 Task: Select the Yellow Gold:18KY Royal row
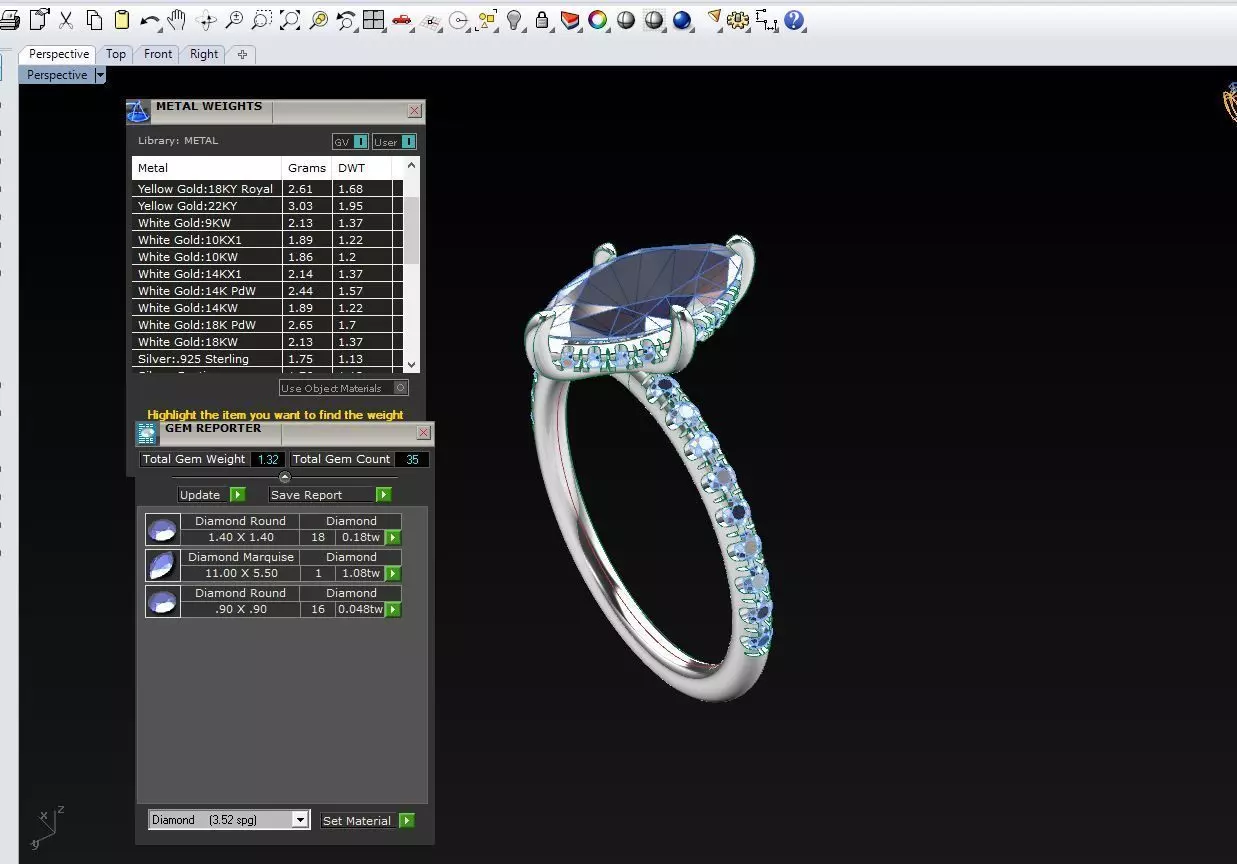(268, 189)
